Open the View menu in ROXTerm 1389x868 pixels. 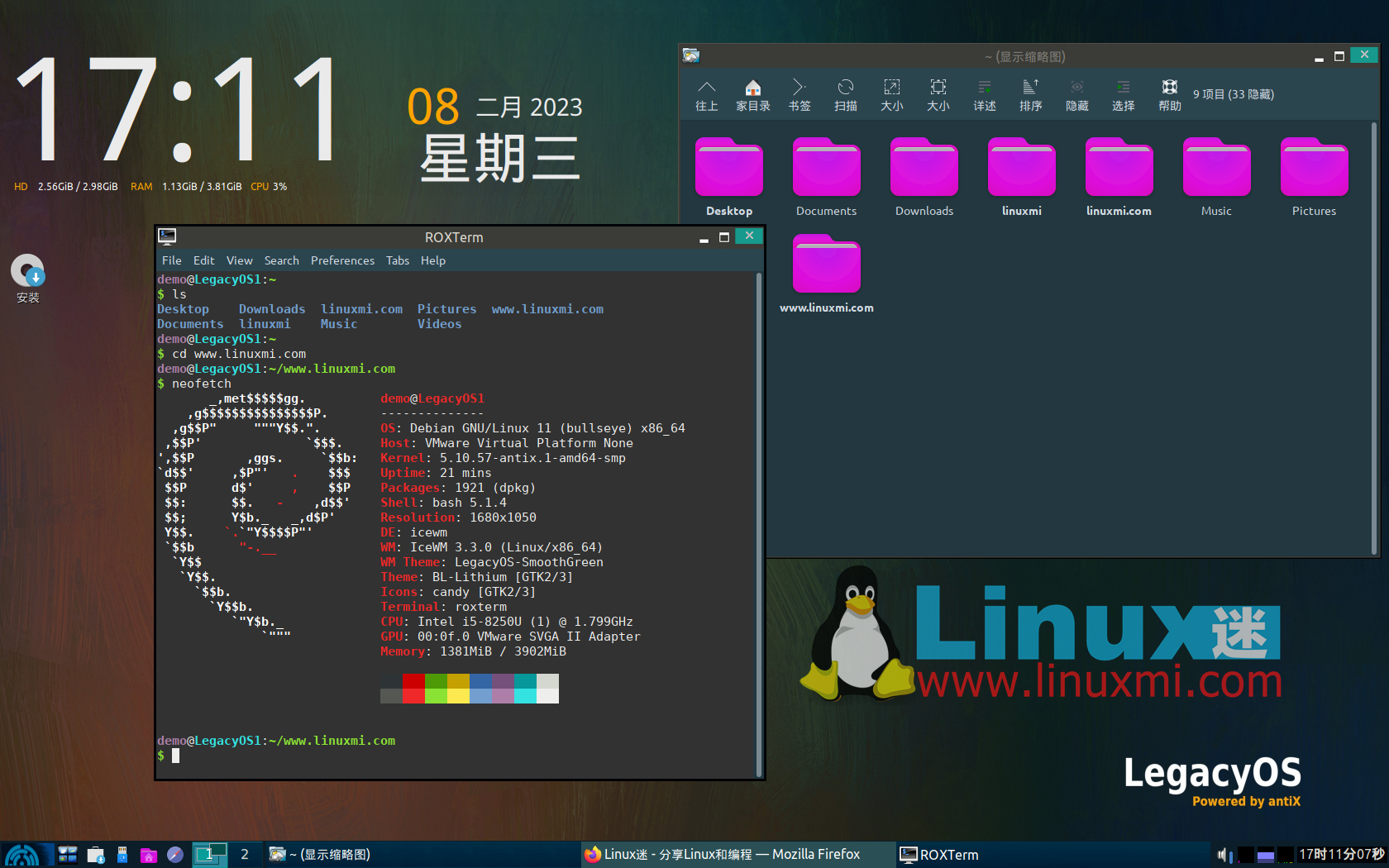[x=240, y=260]
